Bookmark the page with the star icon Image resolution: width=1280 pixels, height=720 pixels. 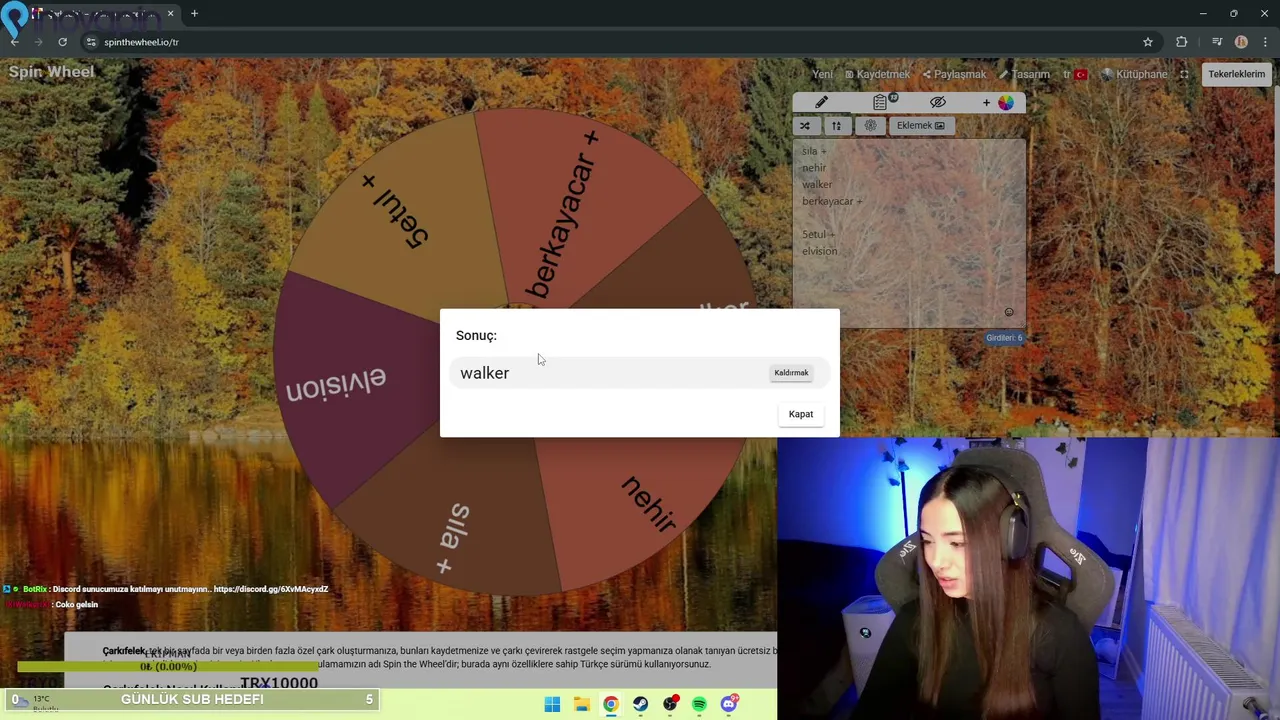1148,42
